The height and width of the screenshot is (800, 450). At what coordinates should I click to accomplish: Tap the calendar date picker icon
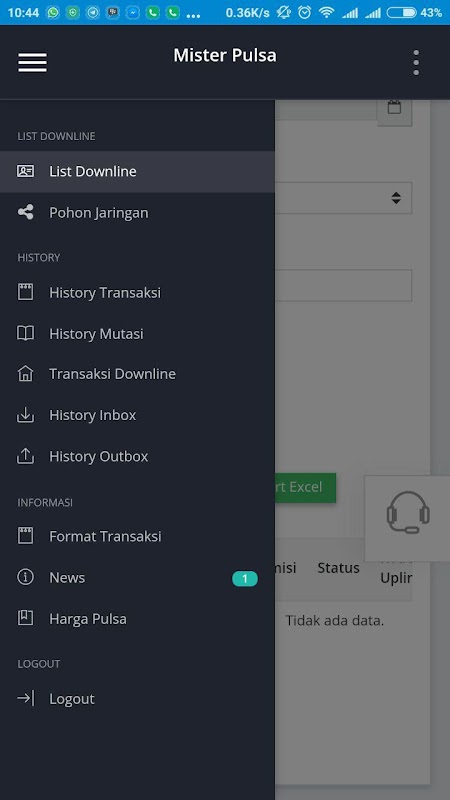[394, 107]
